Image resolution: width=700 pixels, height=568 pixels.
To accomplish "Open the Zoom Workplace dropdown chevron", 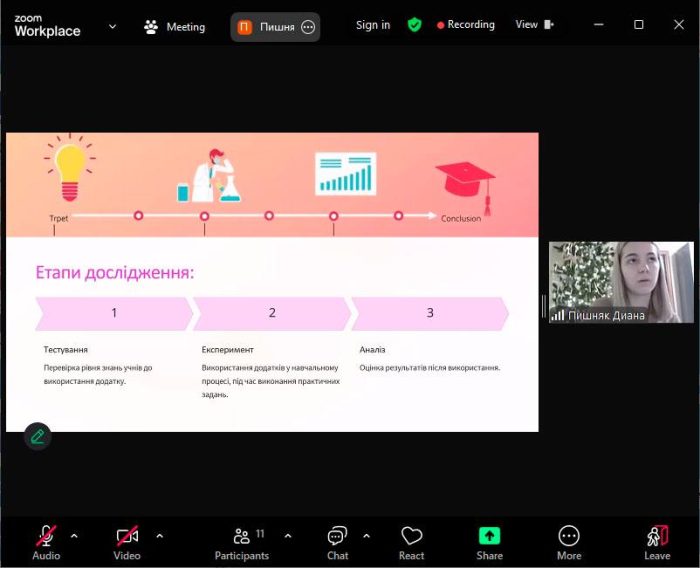I will coord(112,27).
